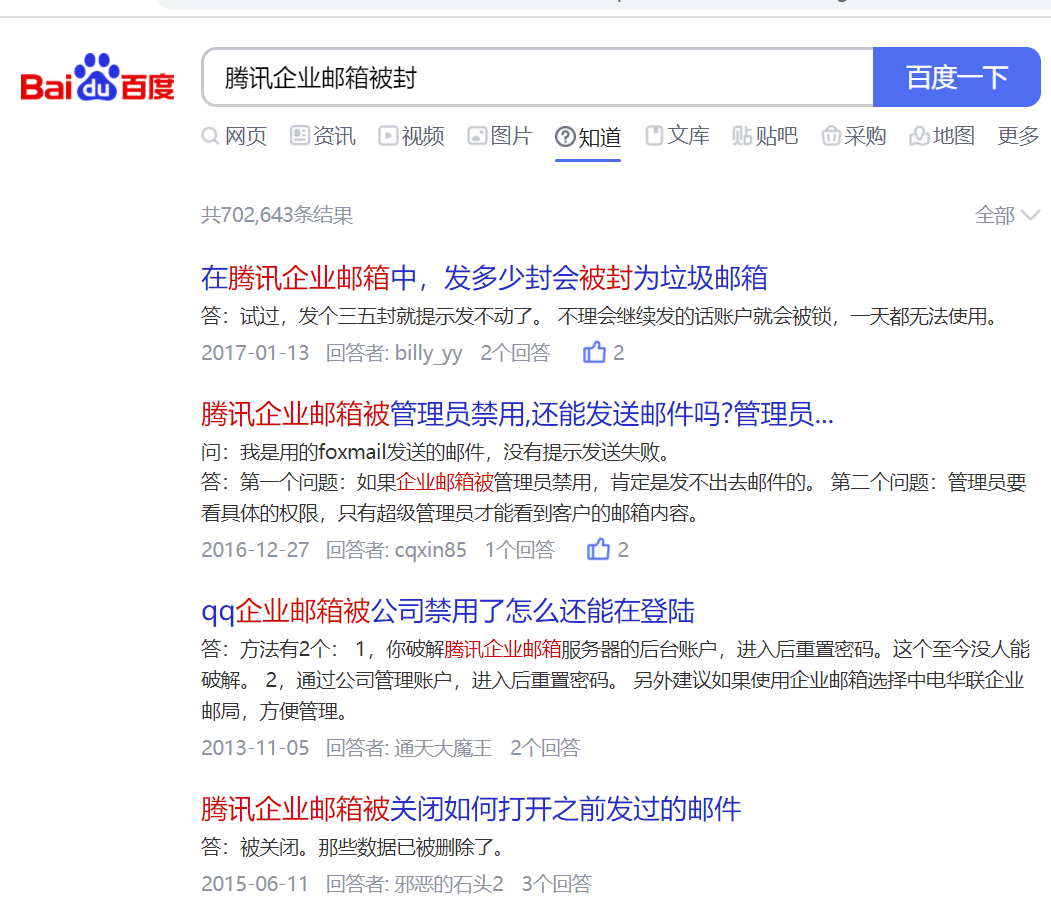Click 1个回答 under the cqxin85 result
Screen dimensions: 1051x902
click(x=520, y=550)
